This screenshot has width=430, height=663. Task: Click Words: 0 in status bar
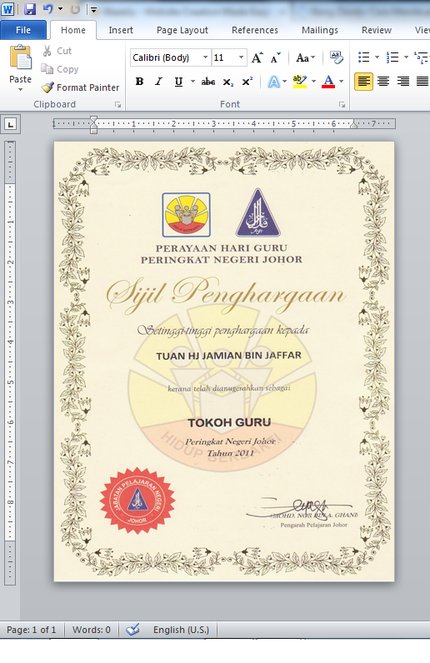click(91, 630)
